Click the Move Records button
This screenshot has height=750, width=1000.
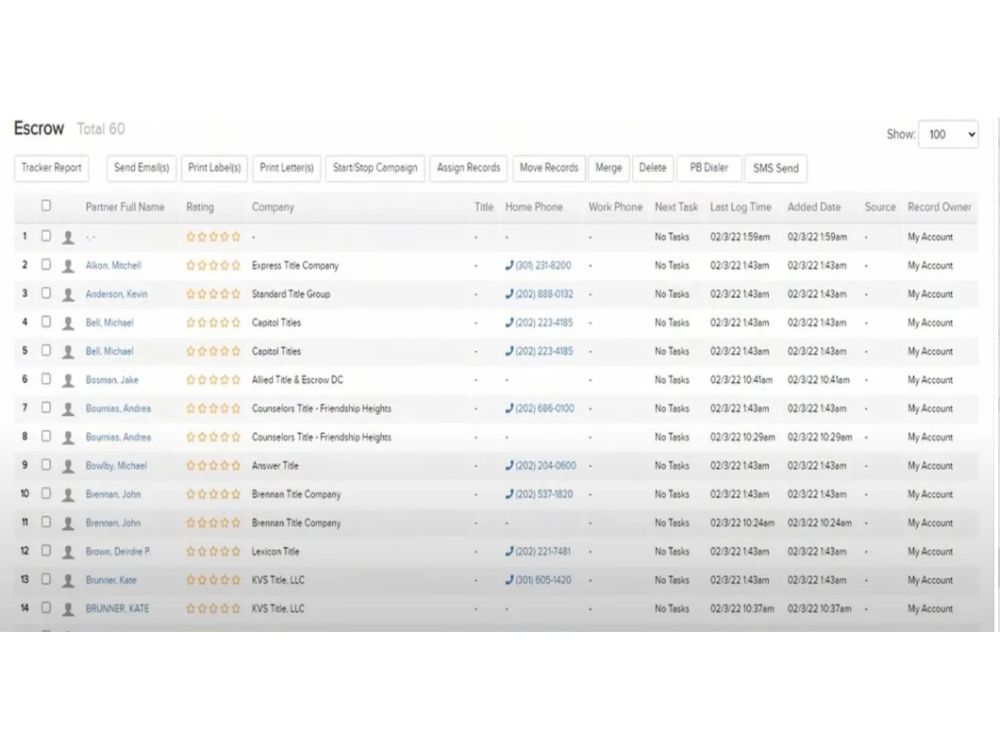tap(548, 168)
